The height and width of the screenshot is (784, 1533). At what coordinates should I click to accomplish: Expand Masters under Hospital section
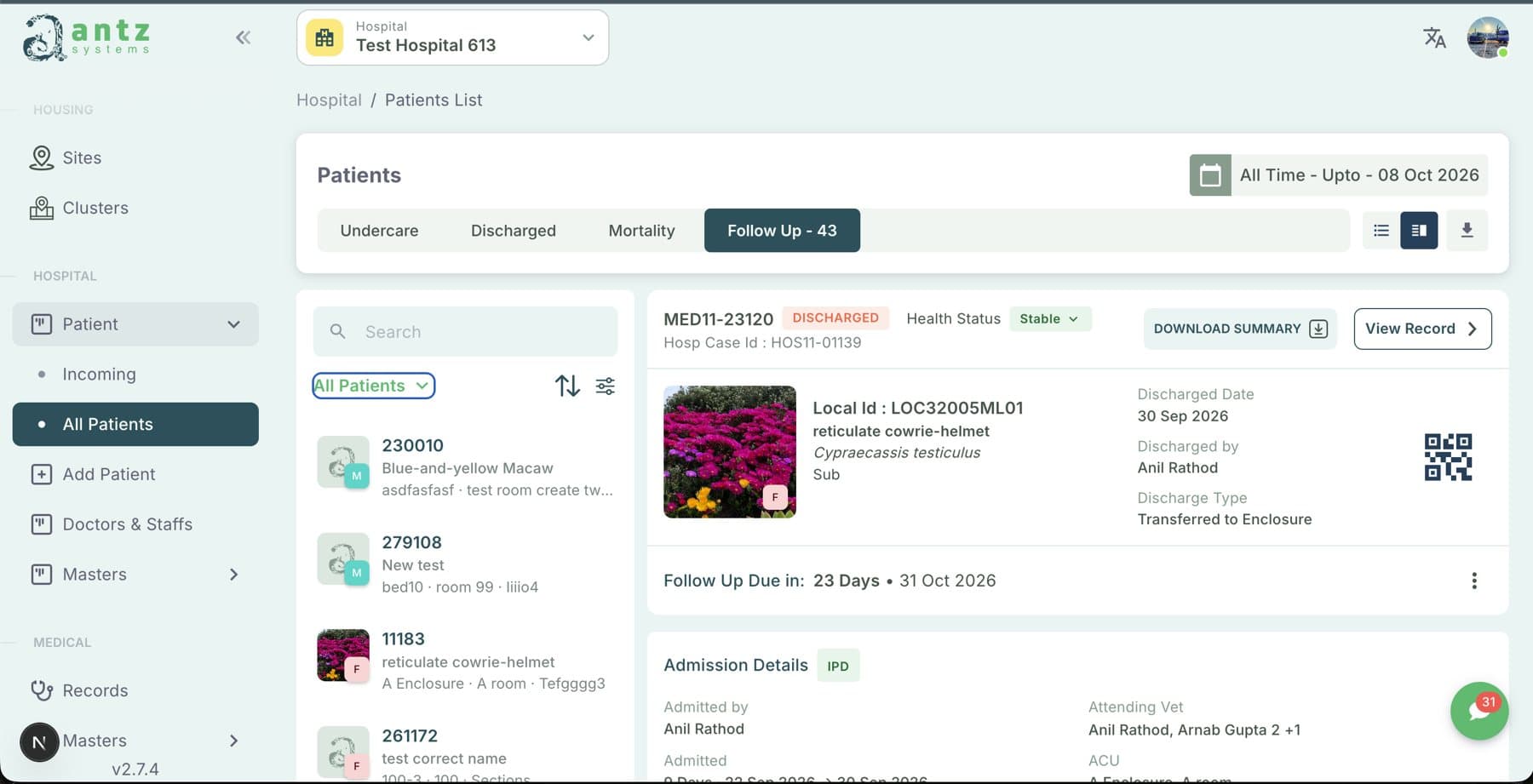pos(135,575)
